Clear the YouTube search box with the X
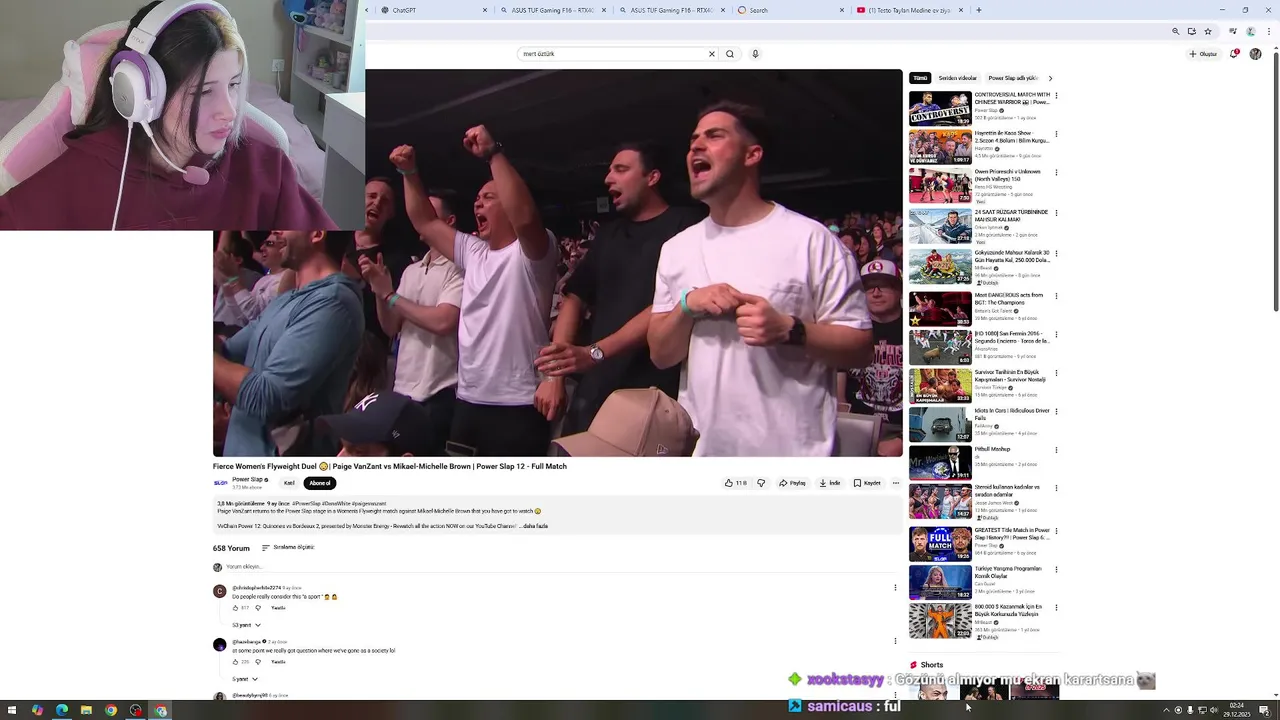The image size is (1280, 720). [712, 54]
